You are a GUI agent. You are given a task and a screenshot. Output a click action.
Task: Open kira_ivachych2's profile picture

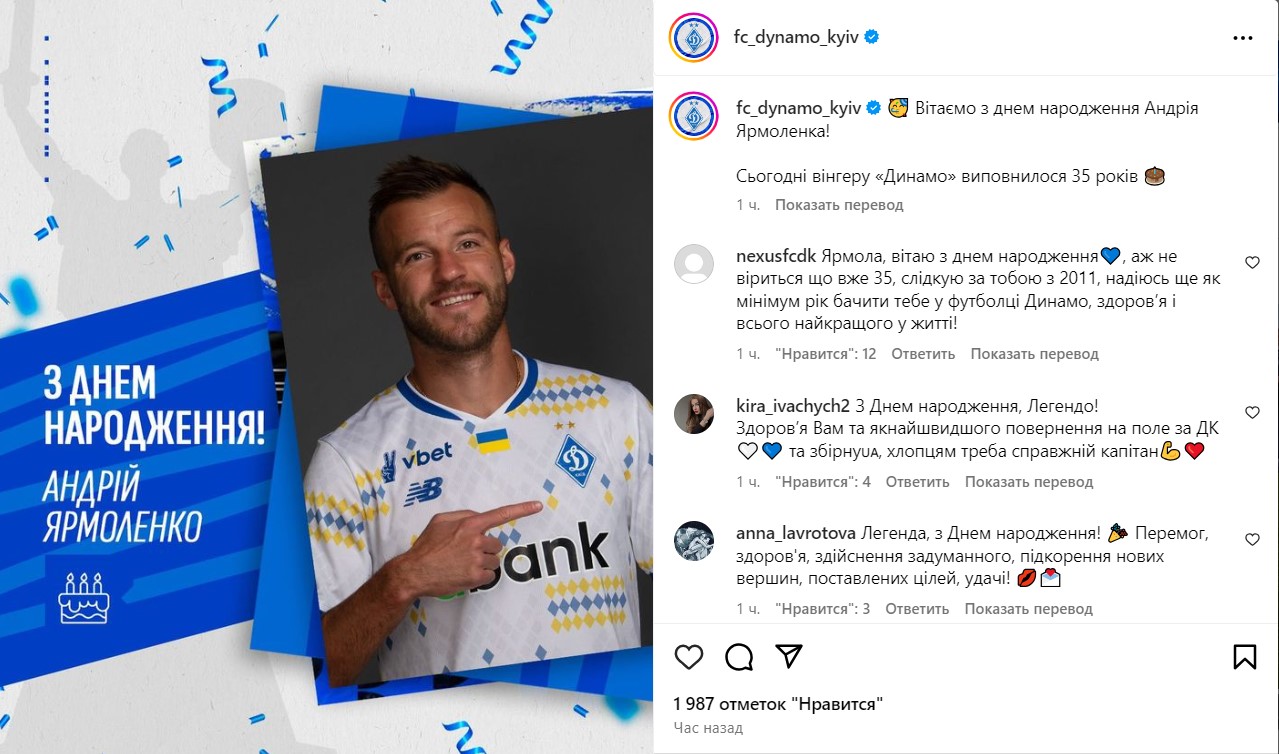pyautogui.click(x=694, y=413)
